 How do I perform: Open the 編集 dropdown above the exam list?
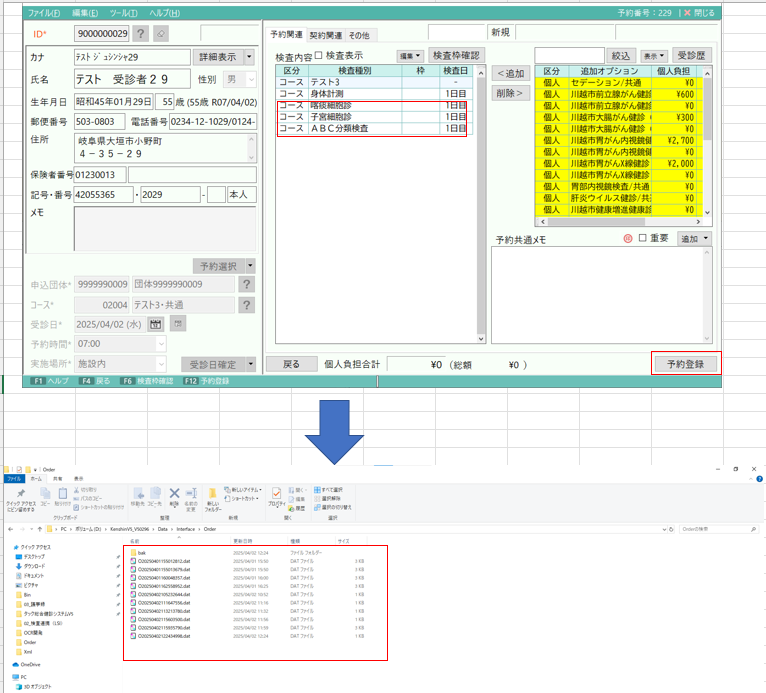click(410, 56)
